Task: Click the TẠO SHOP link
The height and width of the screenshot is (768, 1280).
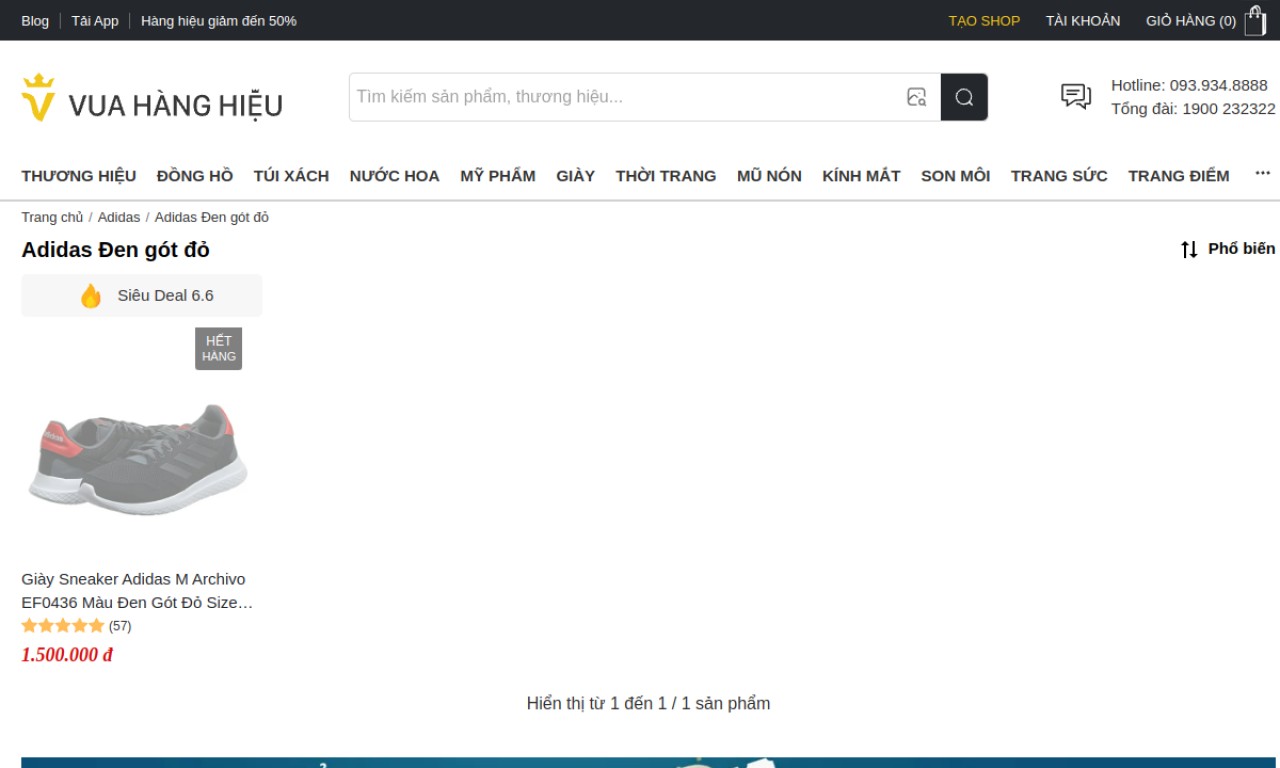Action: (984, 20)
